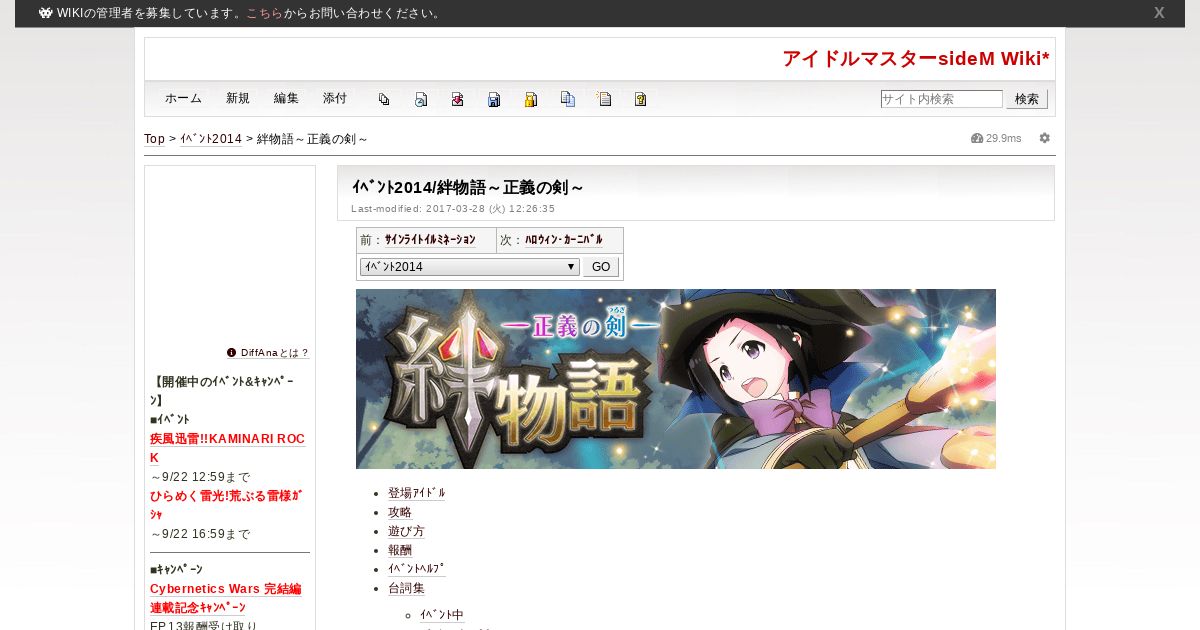Jump to 攻略 section
The image size is (1200, 630).
[x=400, y=512]
